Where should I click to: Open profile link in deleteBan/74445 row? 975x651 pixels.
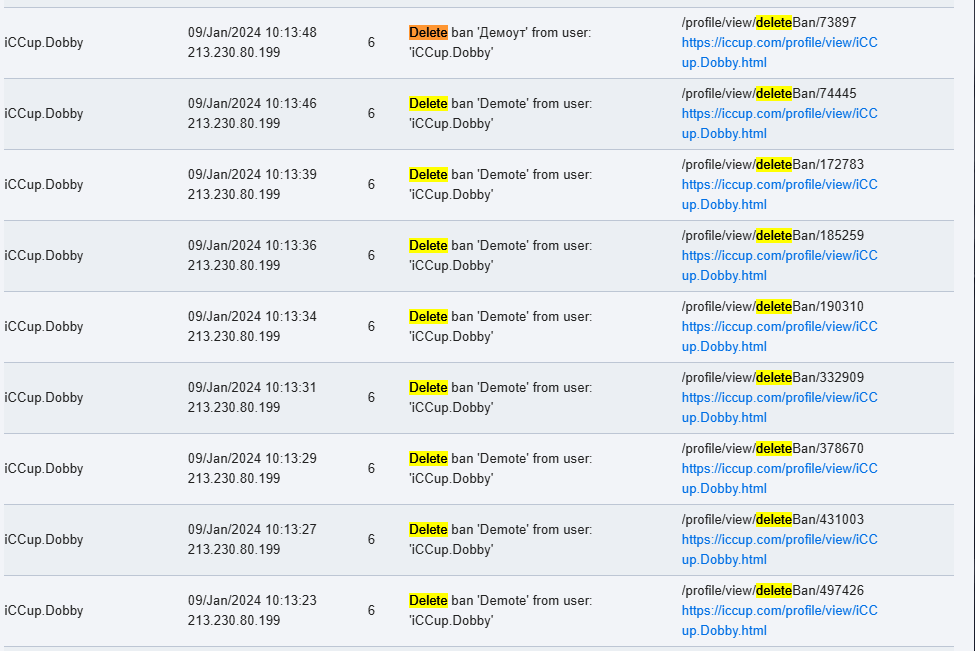(x=779, y=123)
